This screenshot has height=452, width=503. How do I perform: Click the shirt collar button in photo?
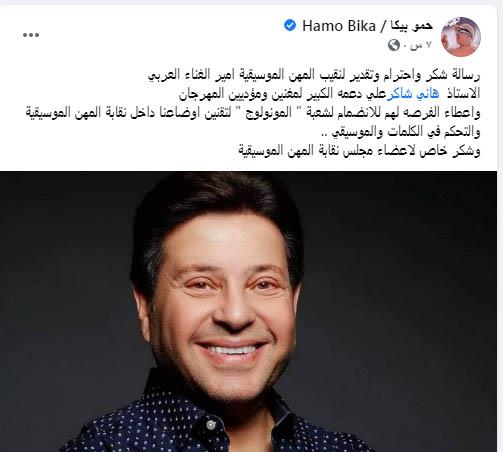[x=210, y=424]
